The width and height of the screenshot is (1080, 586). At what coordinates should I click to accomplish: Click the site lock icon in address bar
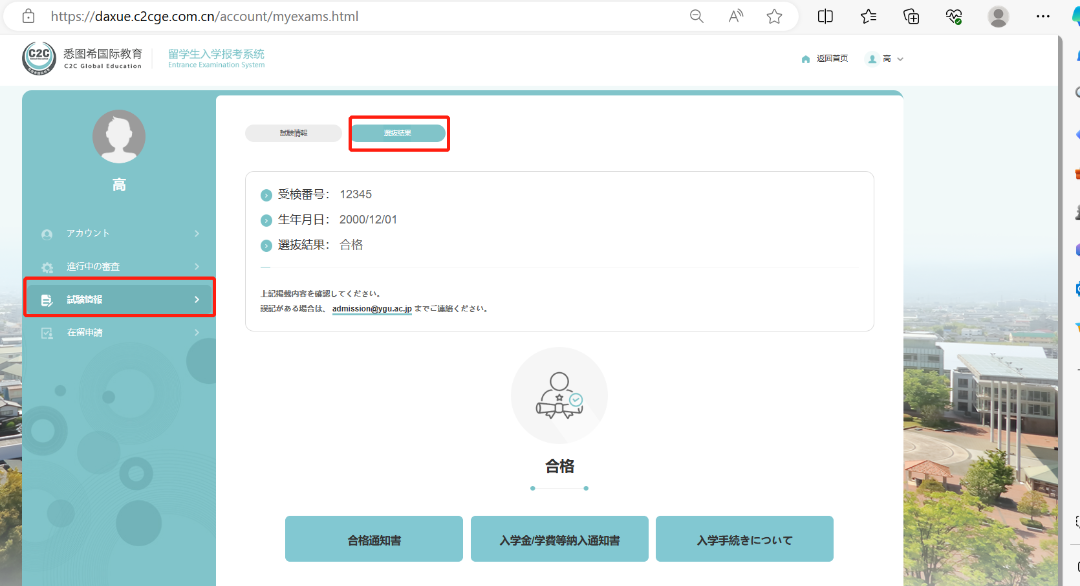click(28, 17)
